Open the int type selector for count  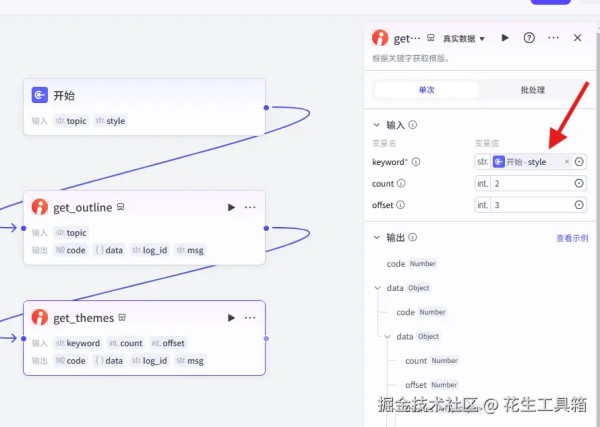pos(483,183)
